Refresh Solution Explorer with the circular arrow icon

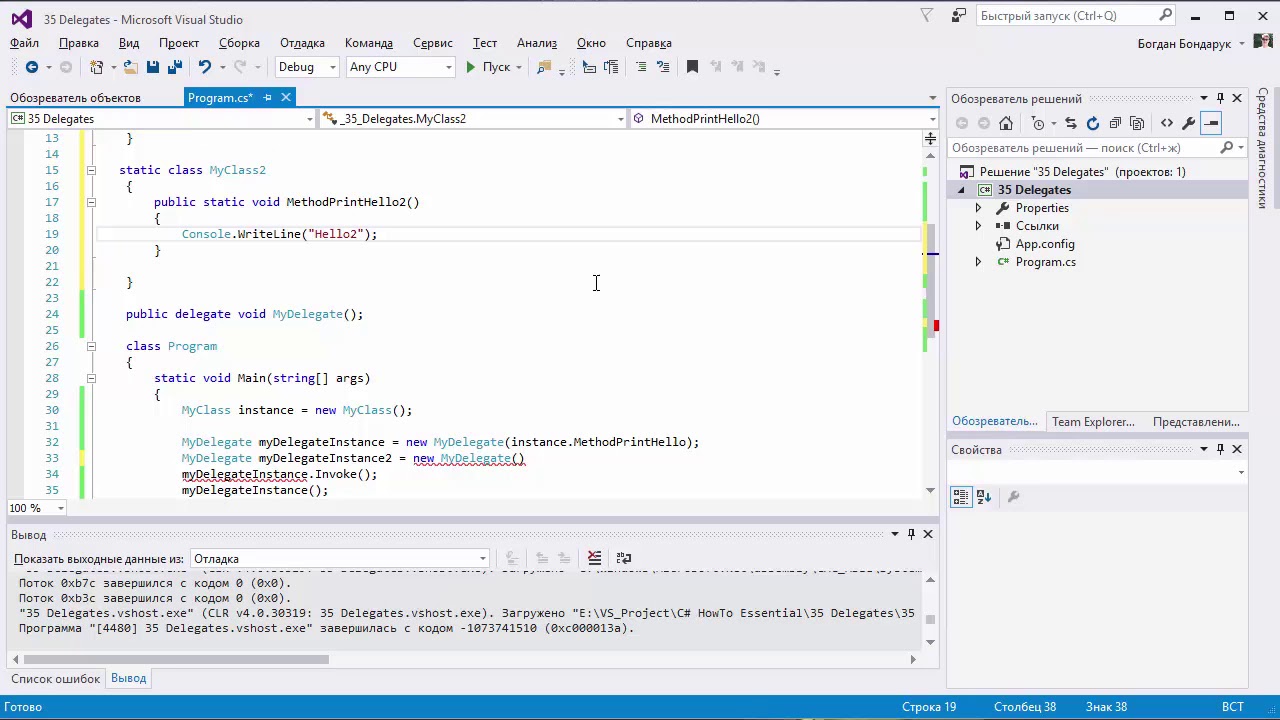coord(1093,123)
